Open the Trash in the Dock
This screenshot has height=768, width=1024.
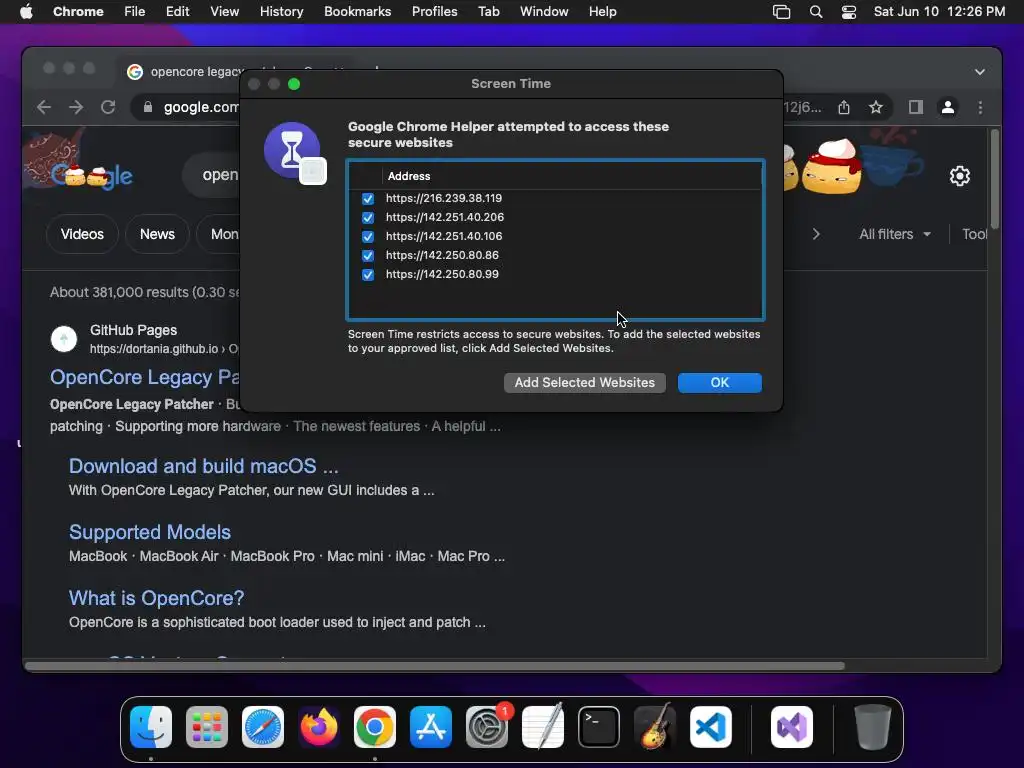tap(872, 727)
